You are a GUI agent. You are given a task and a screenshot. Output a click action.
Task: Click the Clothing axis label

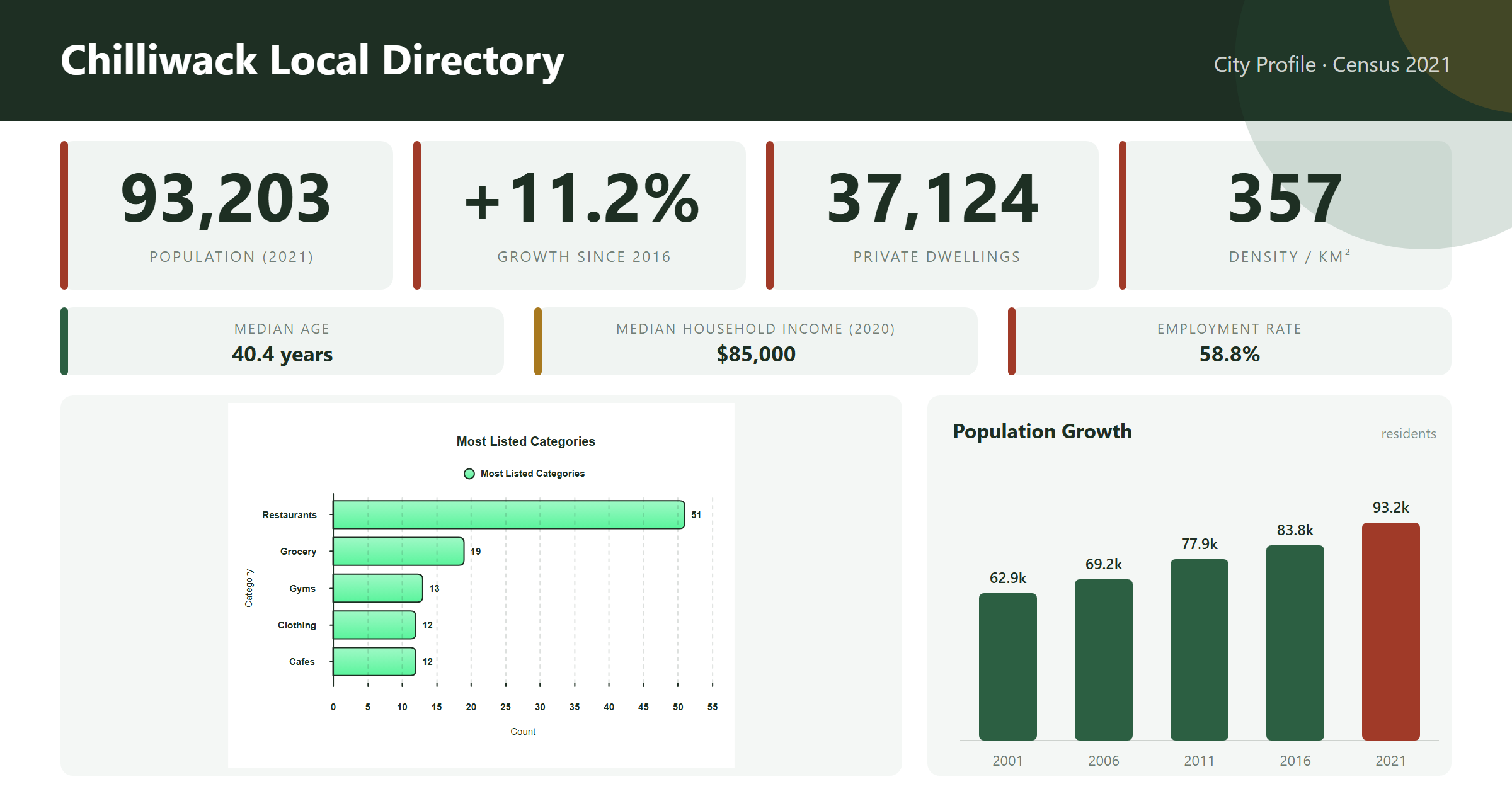pyautogui.click(x=297, y=625)
